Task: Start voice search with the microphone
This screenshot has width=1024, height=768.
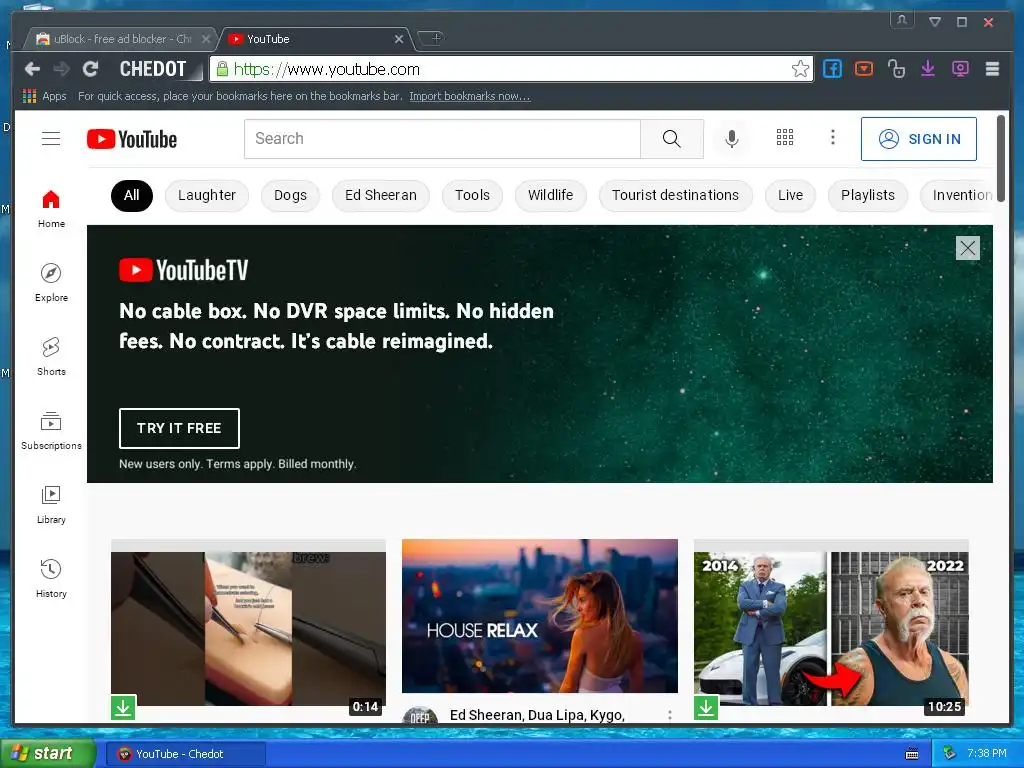Action: pyautogui.click(x=732, y=138)
